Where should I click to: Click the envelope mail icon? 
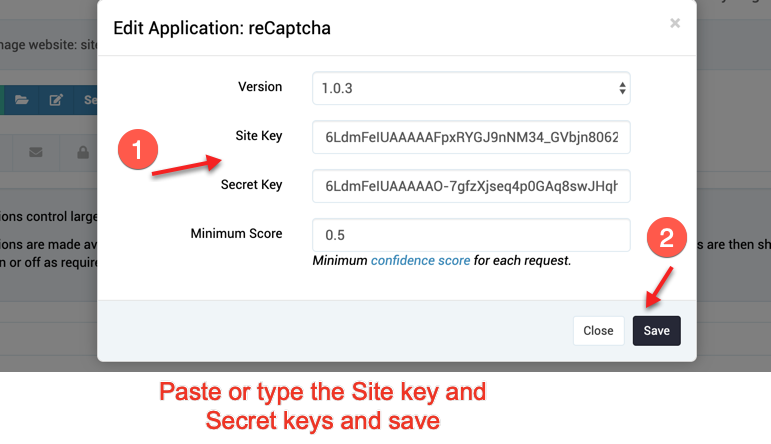(x=35, y=152)
